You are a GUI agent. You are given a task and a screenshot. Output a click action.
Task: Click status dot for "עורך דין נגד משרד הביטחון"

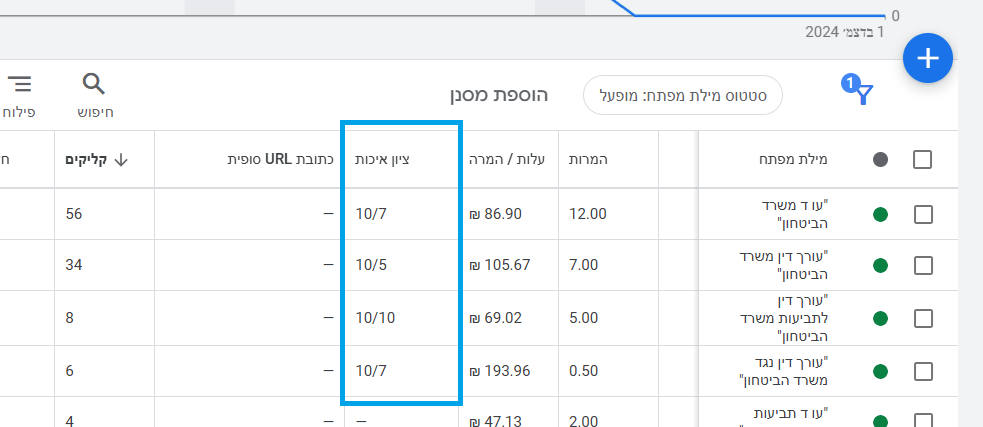[880, 372]
